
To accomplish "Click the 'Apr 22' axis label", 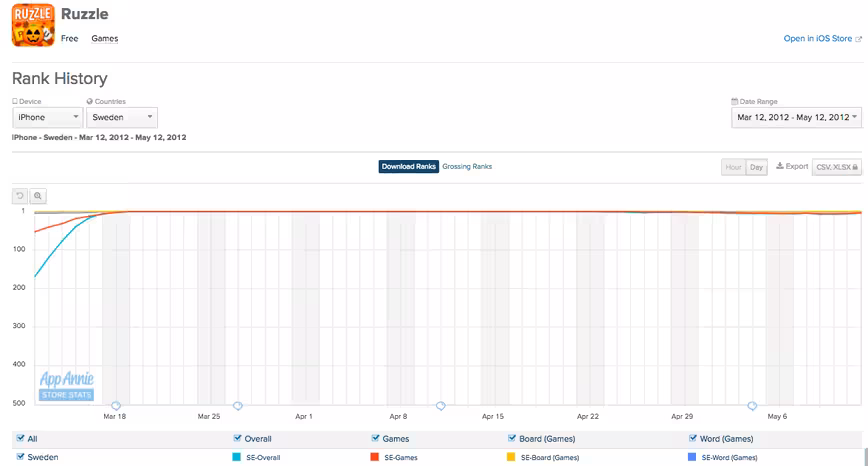I will (587, 416).
